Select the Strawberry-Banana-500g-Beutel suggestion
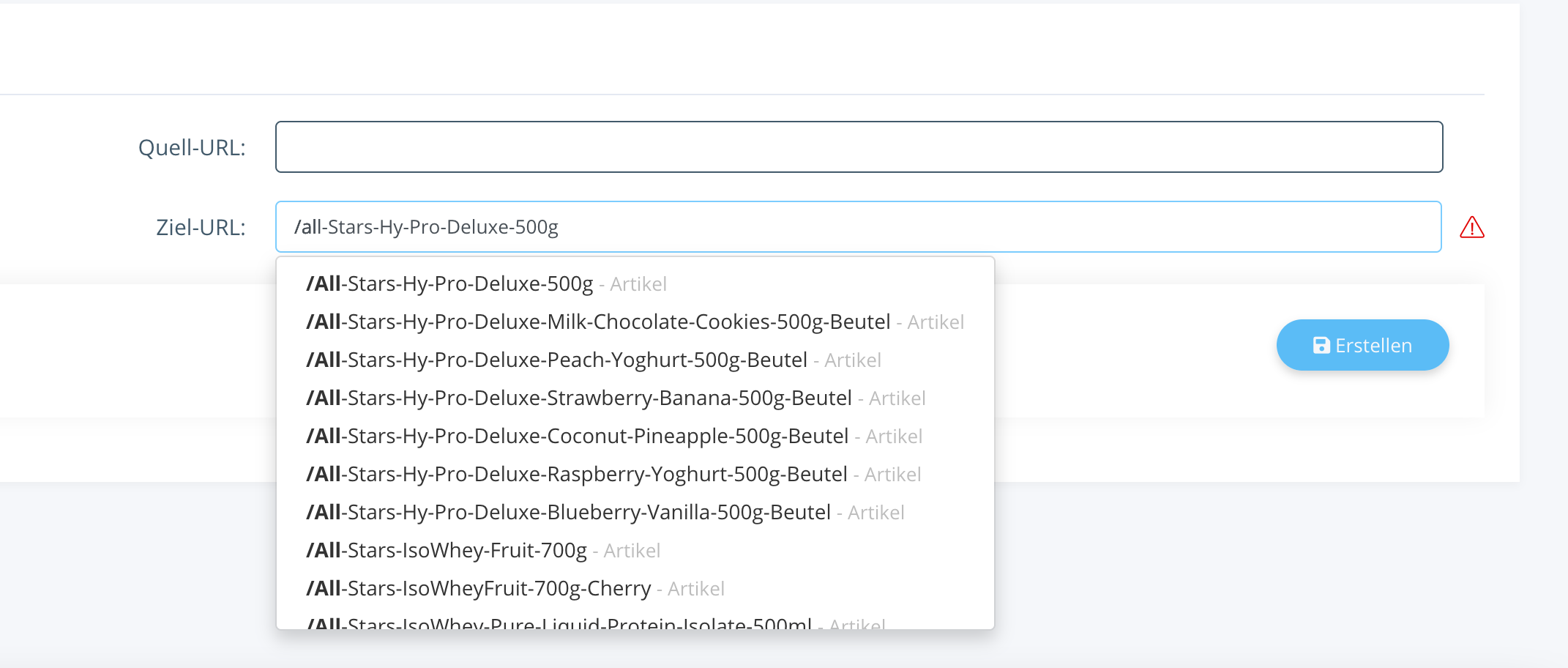 click(x=635, y=398)
